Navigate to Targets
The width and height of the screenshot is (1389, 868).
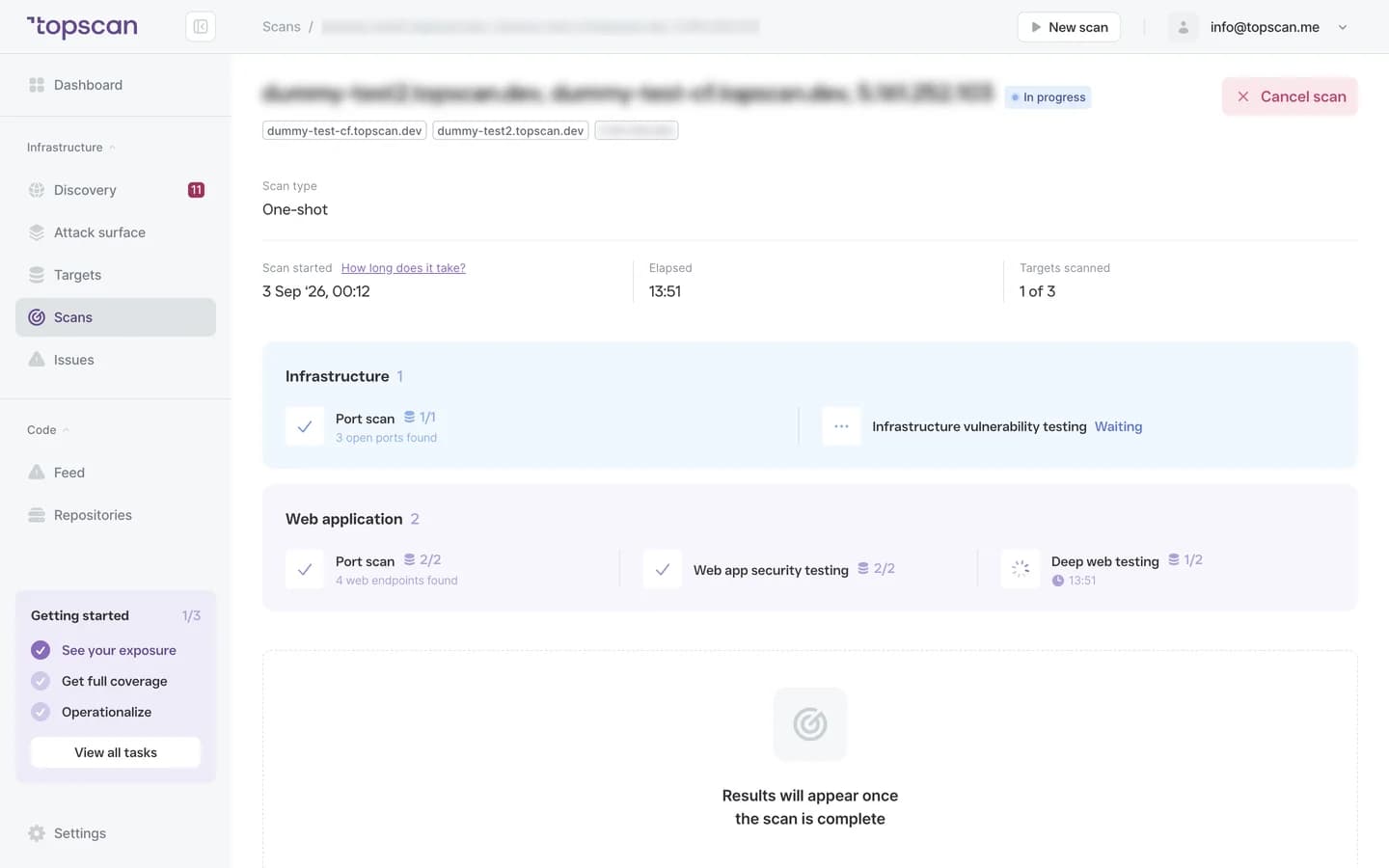[x=116, y=275]
